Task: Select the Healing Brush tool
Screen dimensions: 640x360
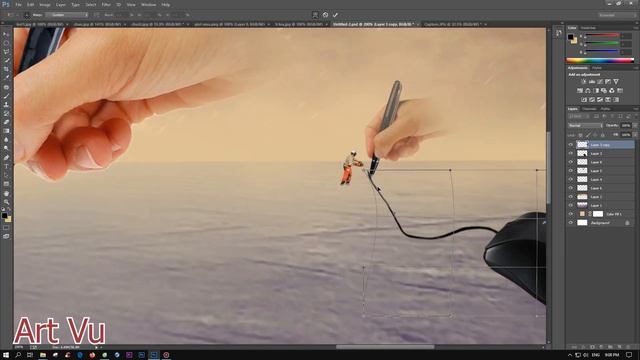Action: (x=6, y=87)
